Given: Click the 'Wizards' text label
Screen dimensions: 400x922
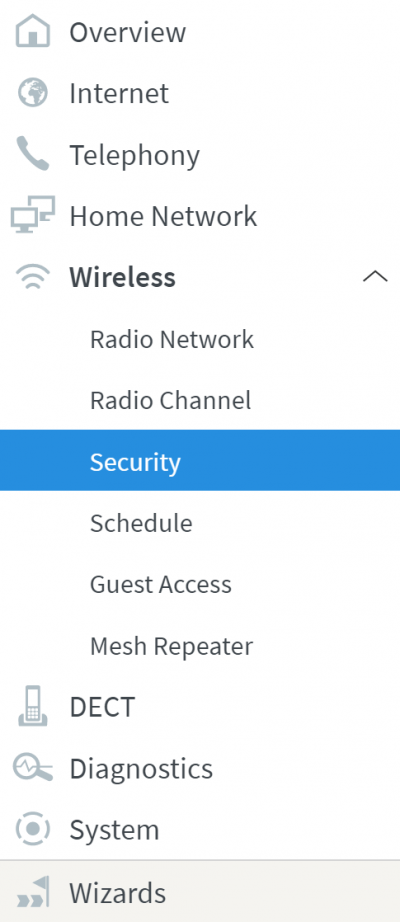Looking at the screenshot, I should 118,893.
